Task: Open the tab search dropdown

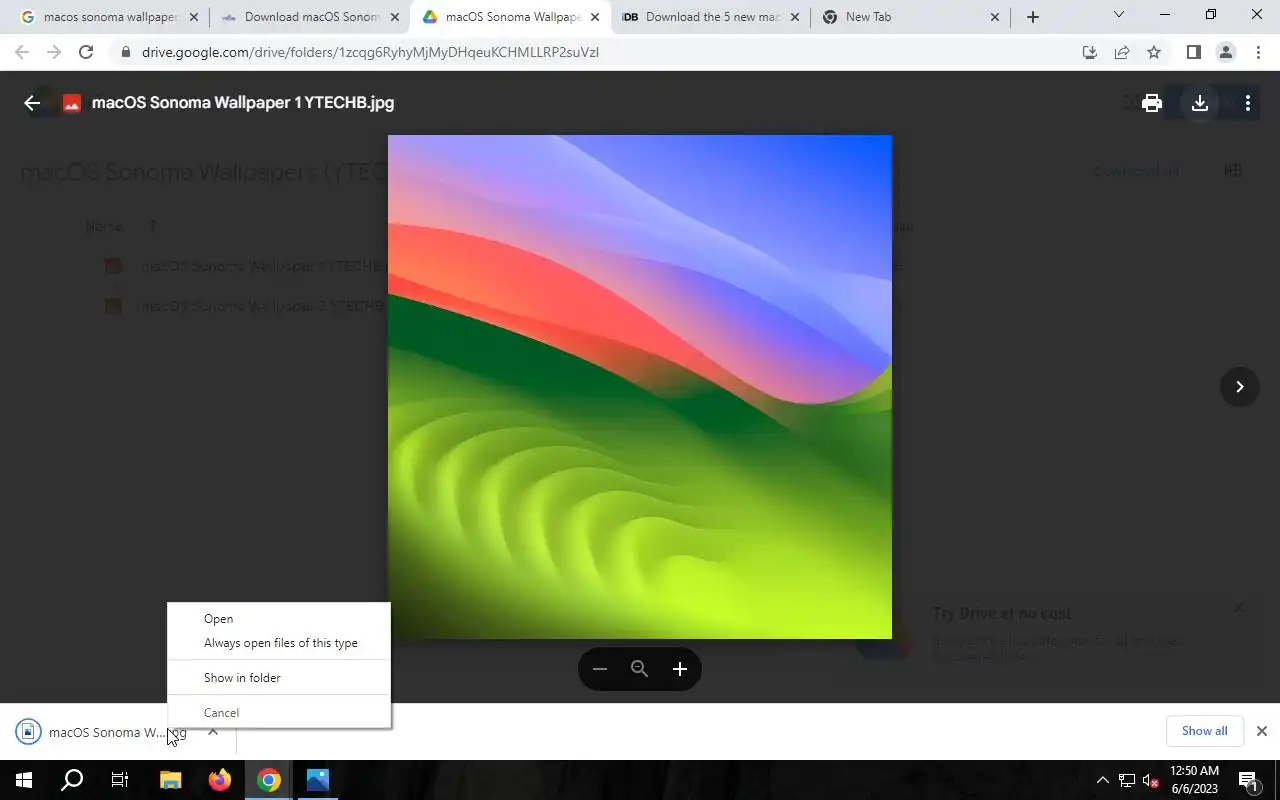Action: tap(1119, 15)
